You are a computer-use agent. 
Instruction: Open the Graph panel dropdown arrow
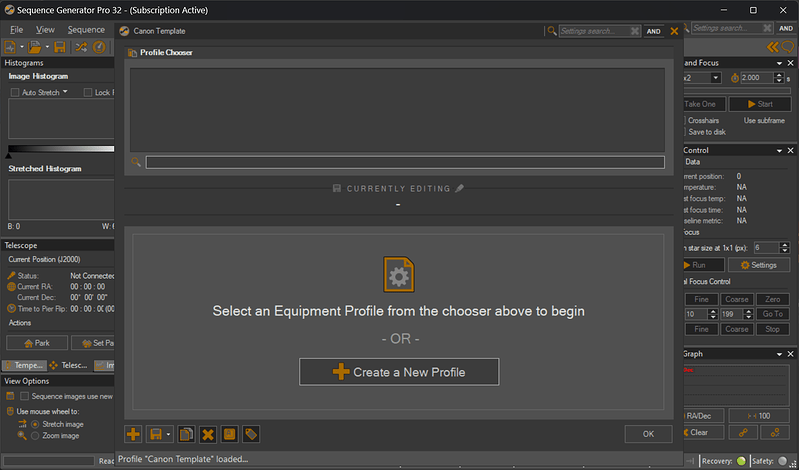click(x=780, y=354)
